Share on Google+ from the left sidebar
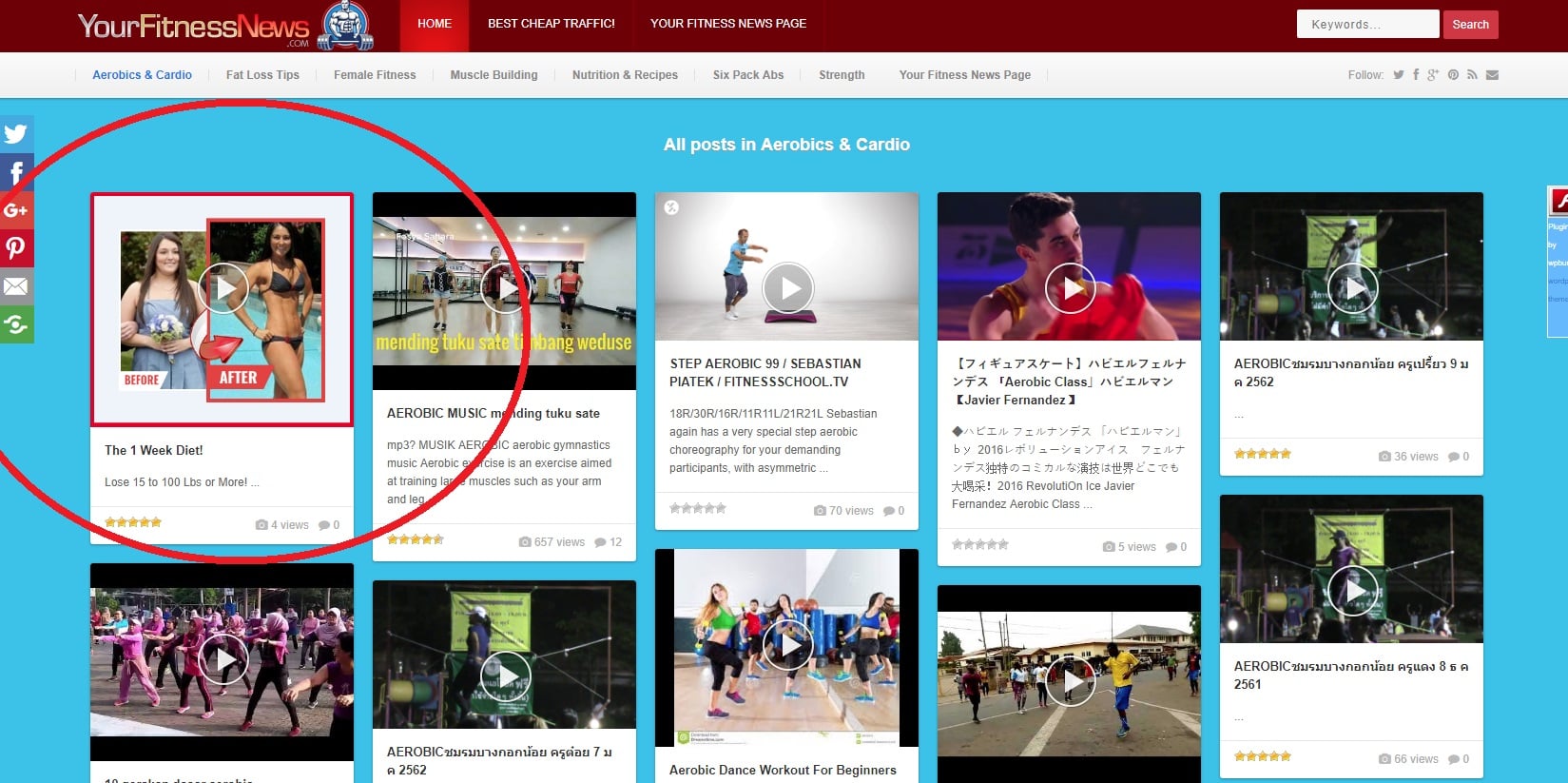This screenshot has width=1568, height=783. pos(16,210)
